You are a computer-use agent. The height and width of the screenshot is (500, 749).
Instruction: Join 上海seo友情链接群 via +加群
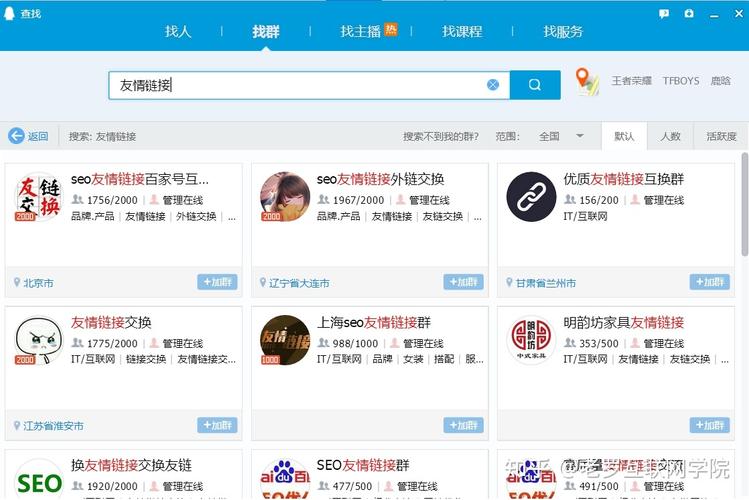click(x=463, y=425)
